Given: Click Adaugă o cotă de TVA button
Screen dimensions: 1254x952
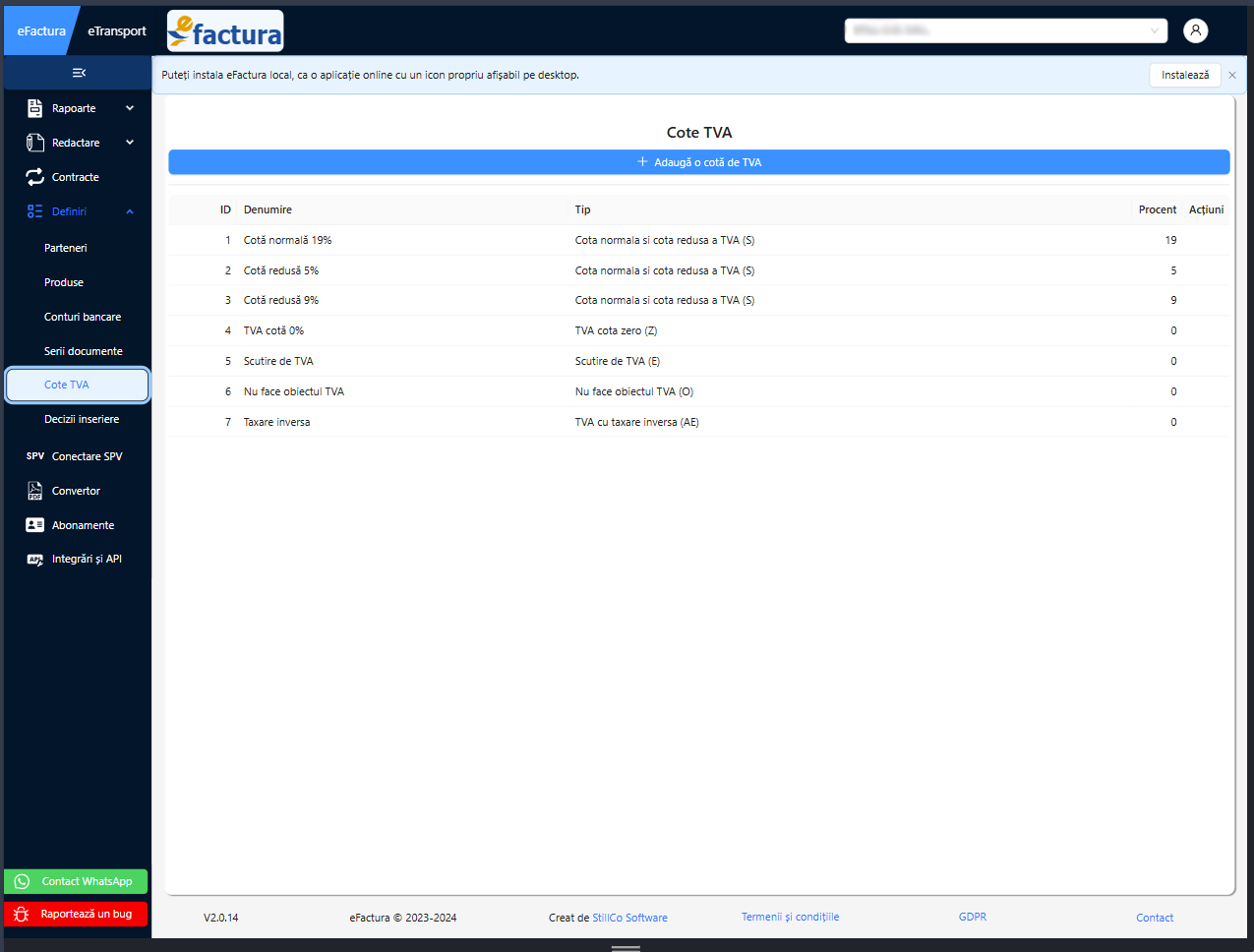Looking at the screenshot, I should coord(699,162).
